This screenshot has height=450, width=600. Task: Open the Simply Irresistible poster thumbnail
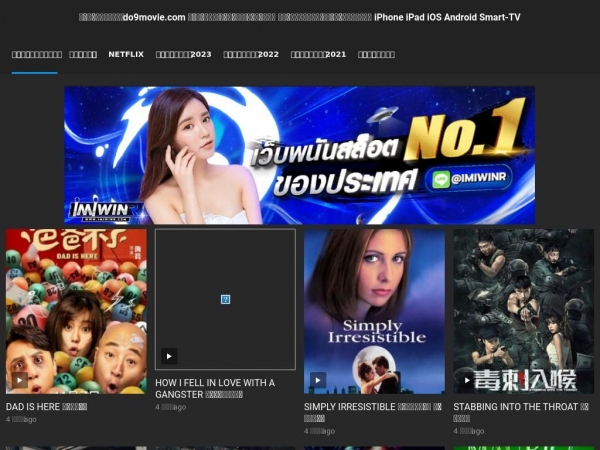pos(374,311)
